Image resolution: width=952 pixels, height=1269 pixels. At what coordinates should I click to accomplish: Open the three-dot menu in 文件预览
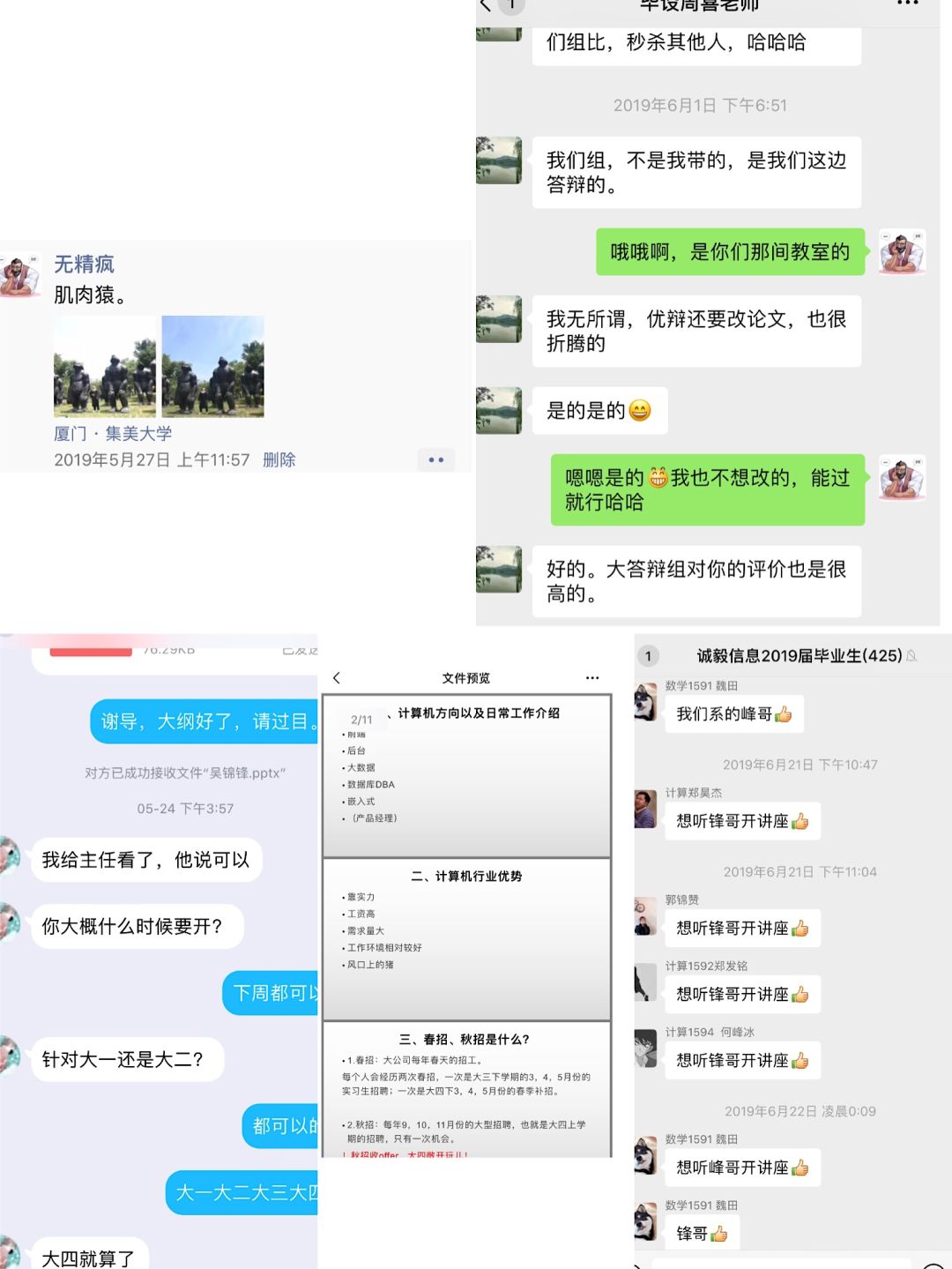(592, 677)
